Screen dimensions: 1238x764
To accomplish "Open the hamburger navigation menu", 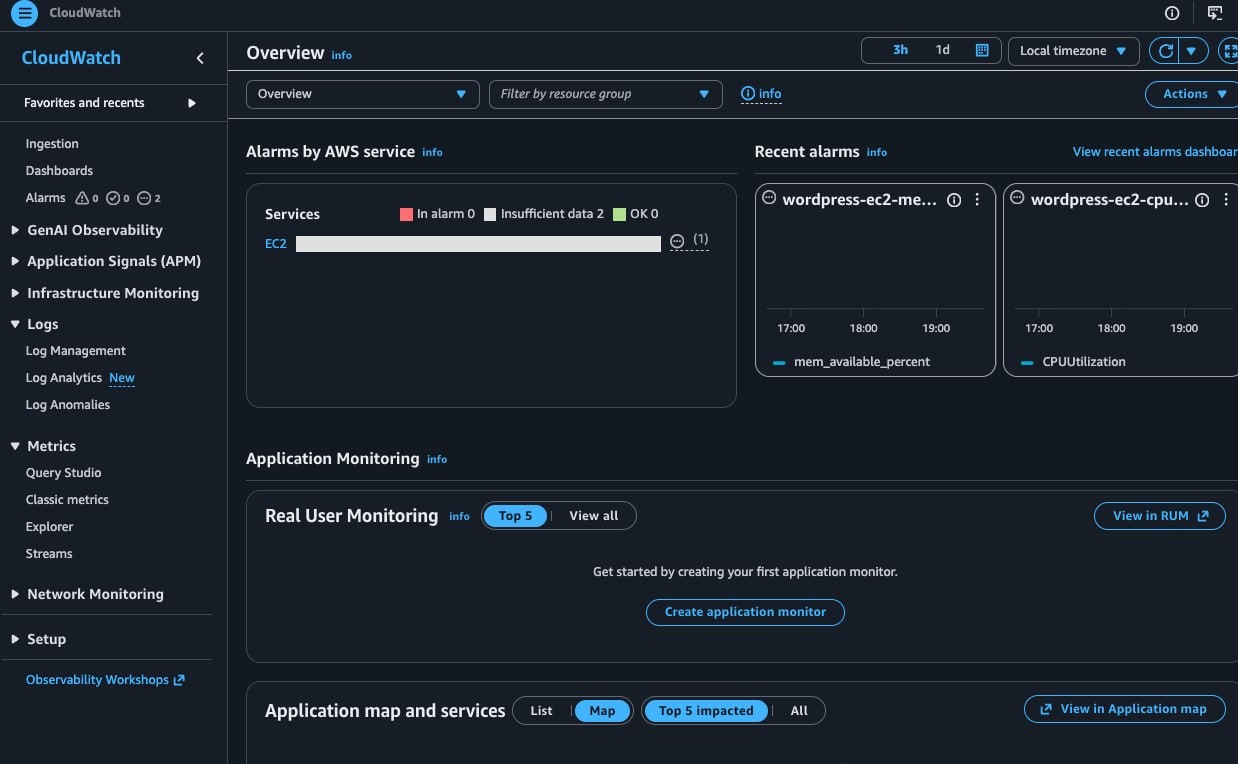I will [24, 13].
